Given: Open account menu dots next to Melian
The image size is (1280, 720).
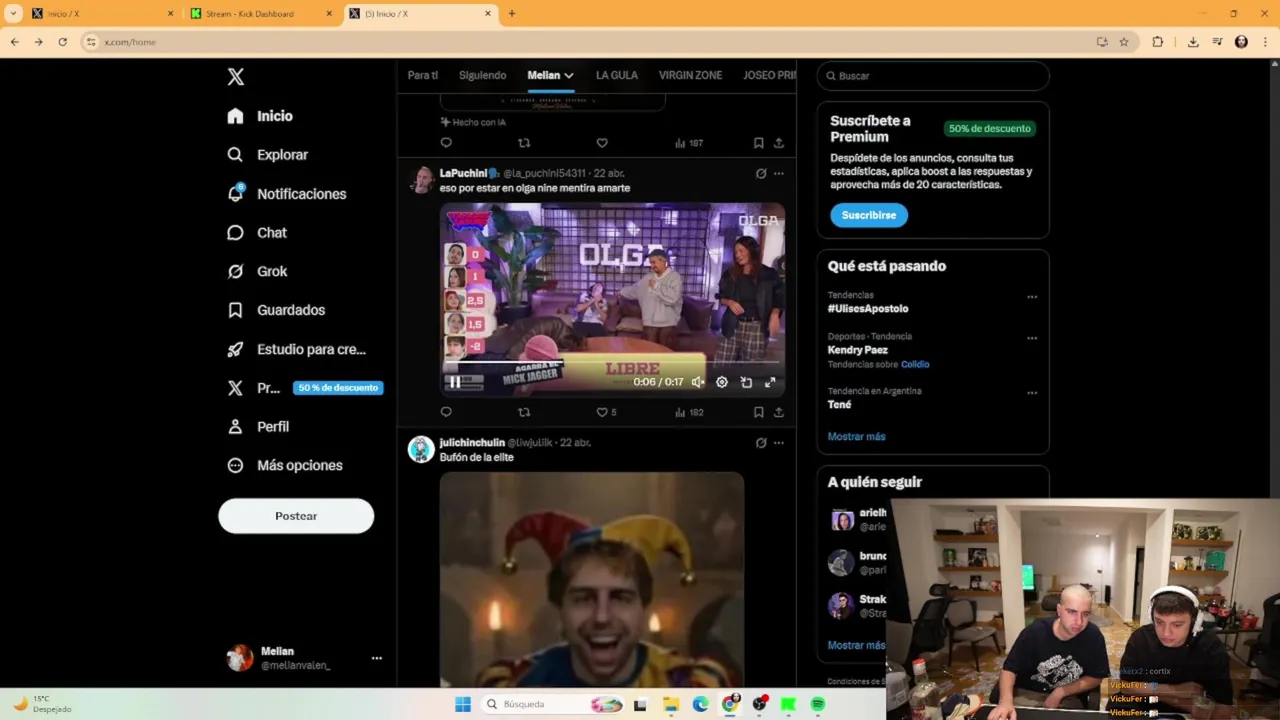Looking at the screenshot, I should (376, 658).
